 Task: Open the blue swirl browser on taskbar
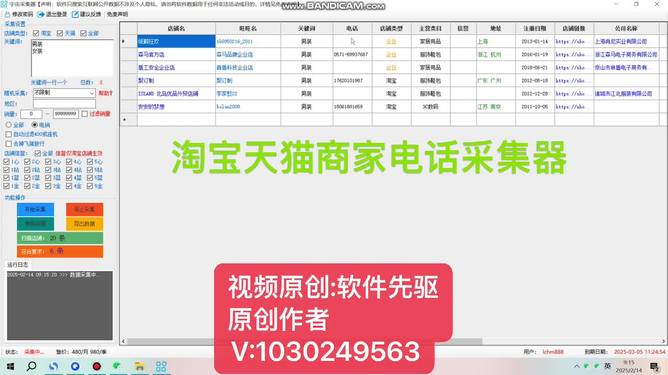click(53, 366)
